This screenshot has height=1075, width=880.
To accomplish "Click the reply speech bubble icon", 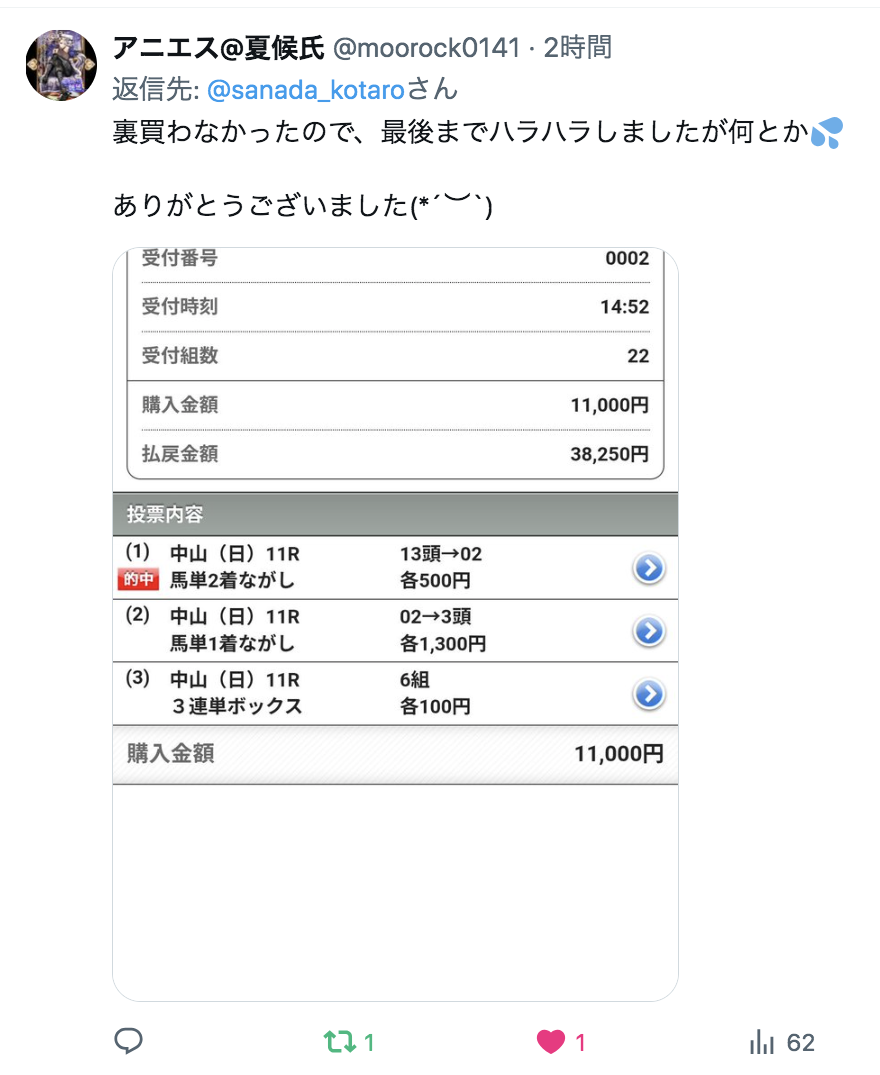I will 128,1042.
